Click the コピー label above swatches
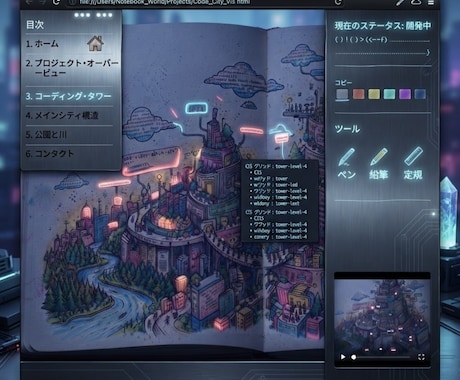This screenshot has width=460, height=380. pyautogui.click(x=343, y=83)
